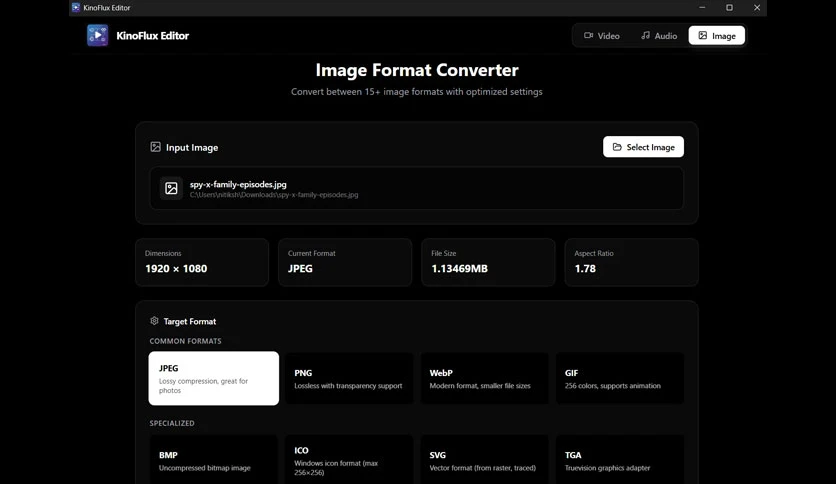Screen dimensions: 836x484
Task: Maximize the KinoFlux Editor window
Action: [x=729, y=7]
